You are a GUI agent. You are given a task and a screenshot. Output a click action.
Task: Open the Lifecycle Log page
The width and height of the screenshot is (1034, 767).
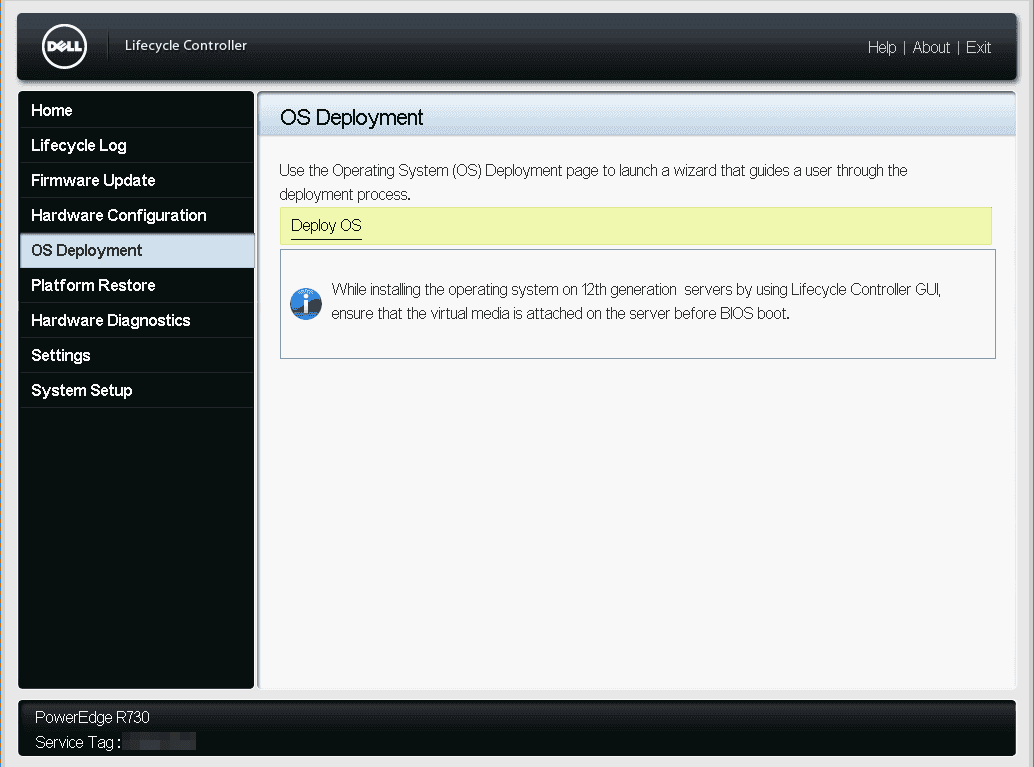pyautogui.click(x=78, y=145)
